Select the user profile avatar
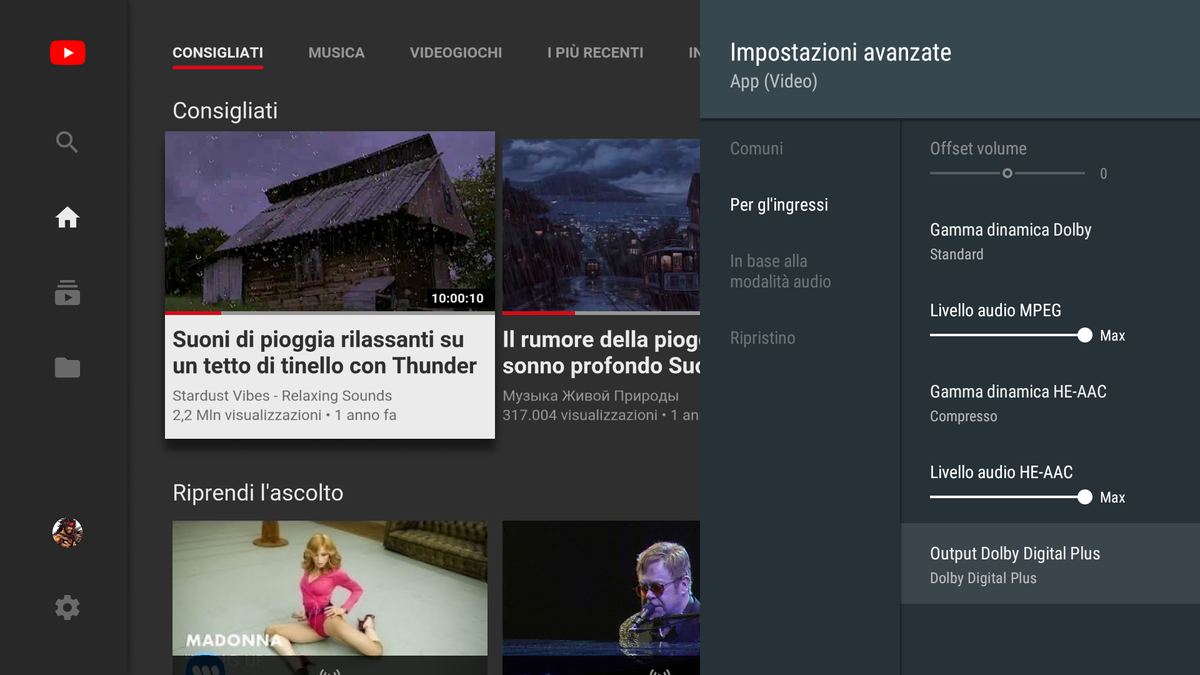 [x=66, y=532]
